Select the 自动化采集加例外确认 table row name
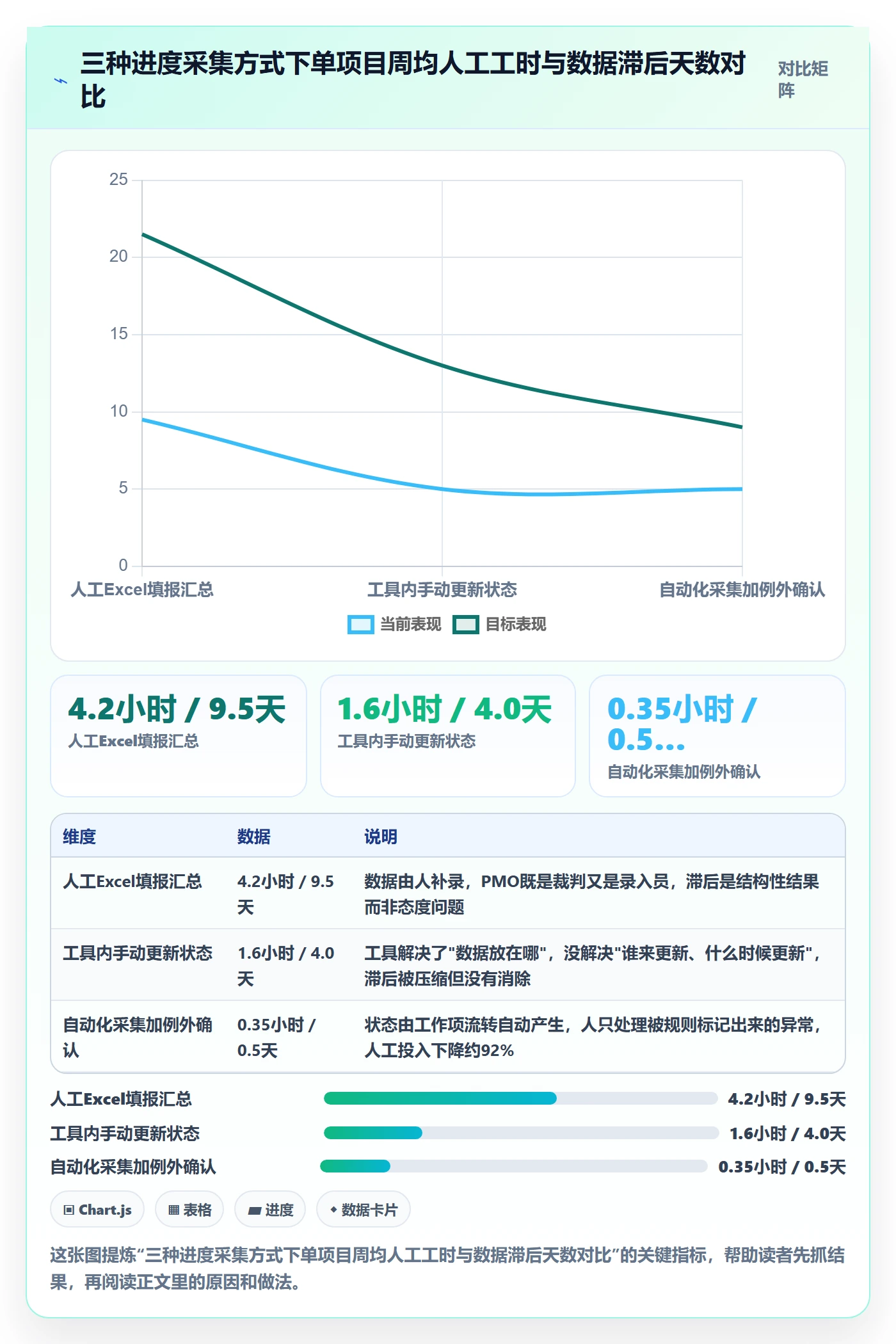This screenshot has height=1344, width=896. pyautogui.click(x=138, y=1037)
